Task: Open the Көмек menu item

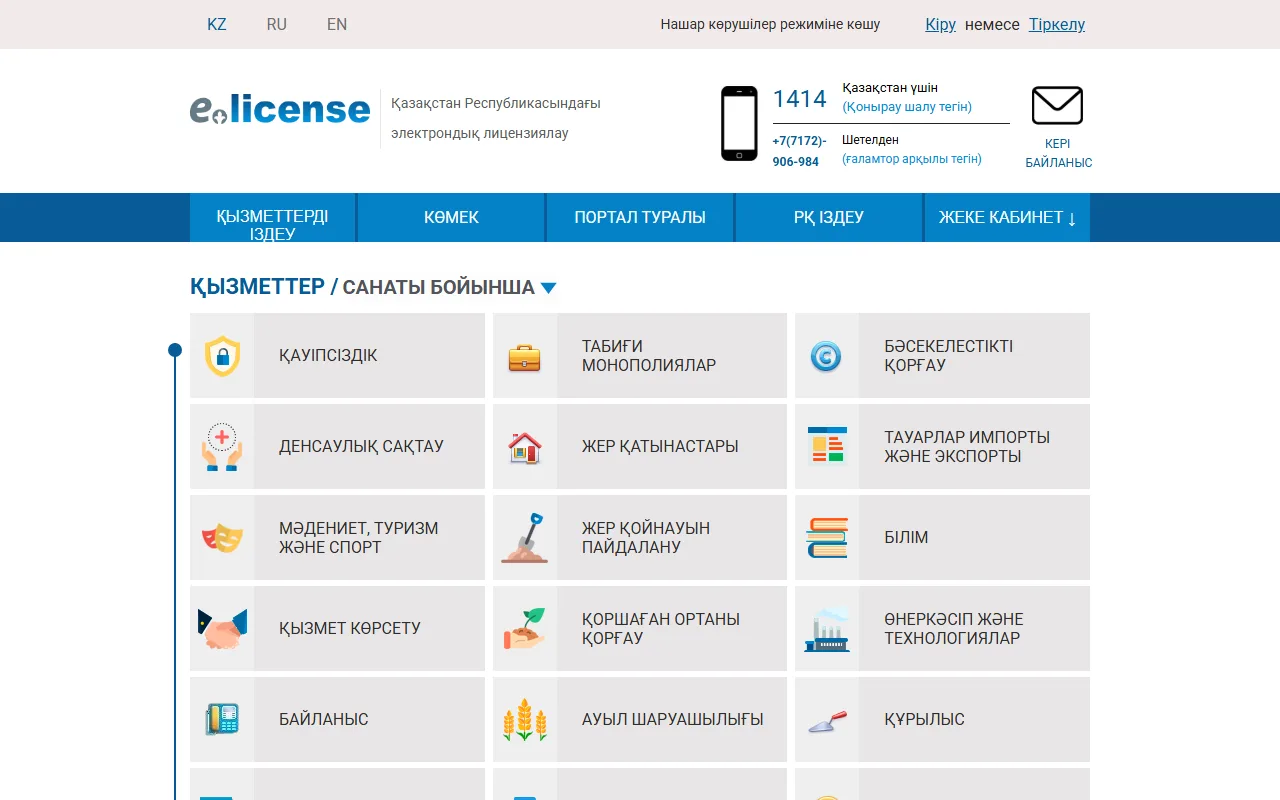Action: 451,217
